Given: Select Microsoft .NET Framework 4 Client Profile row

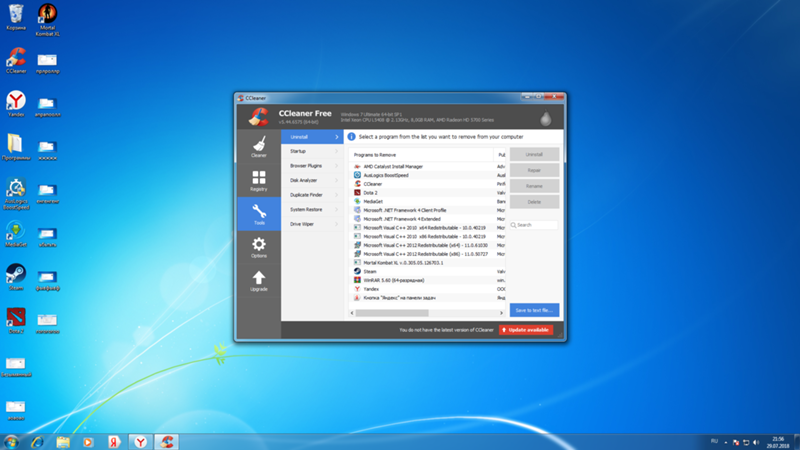Looking at the screenshot, I should 428,210.
